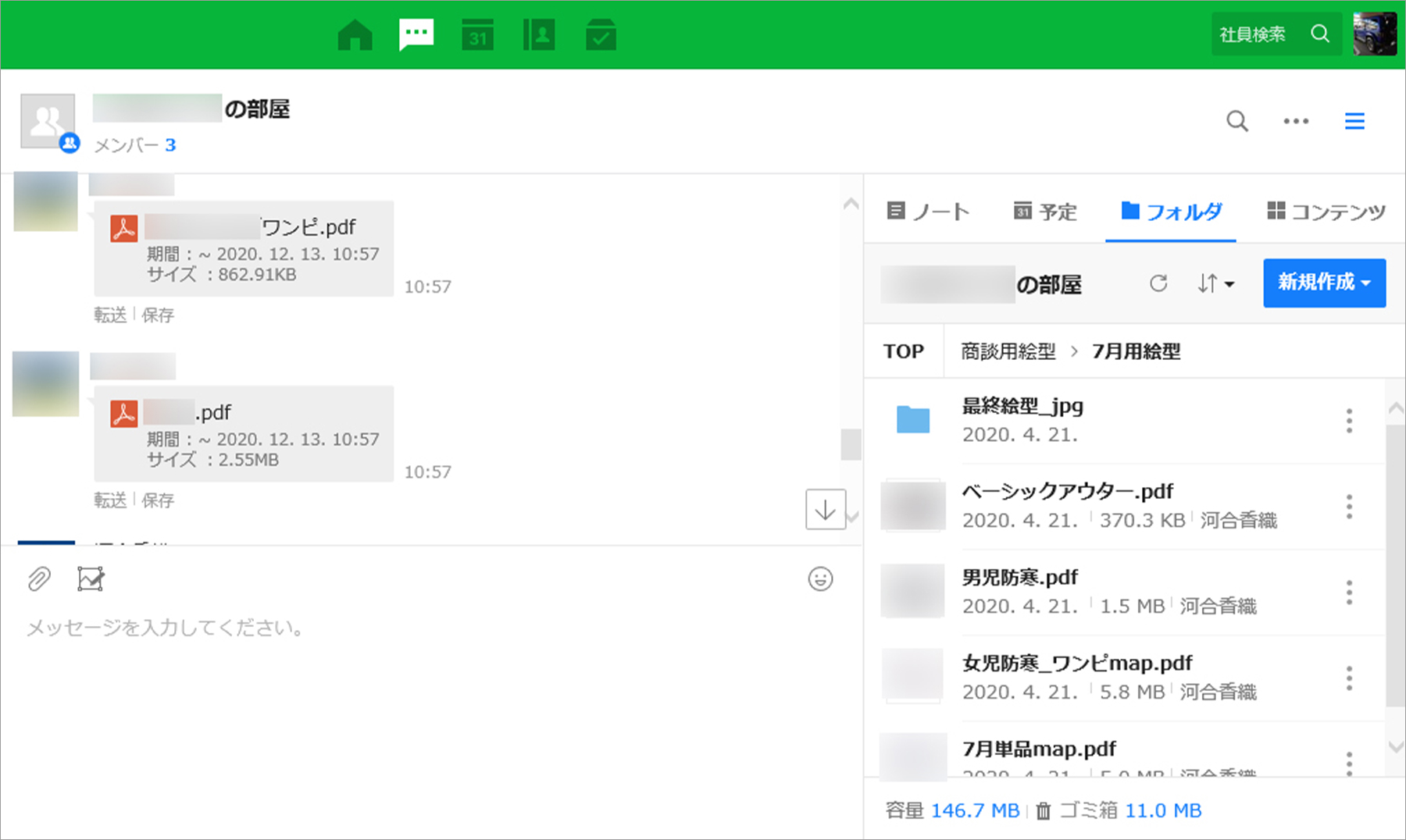The height and width of the screenshot is (840, 1406).
Task: Click 保存 under the ワンピ.pdf message
Action: 158,315
